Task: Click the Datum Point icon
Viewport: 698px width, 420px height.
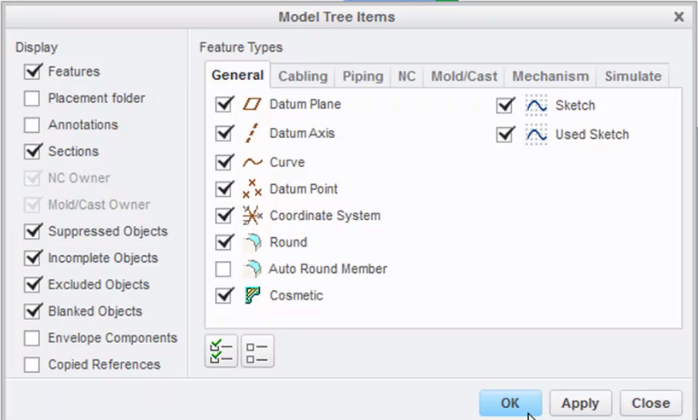Action: 252,189
